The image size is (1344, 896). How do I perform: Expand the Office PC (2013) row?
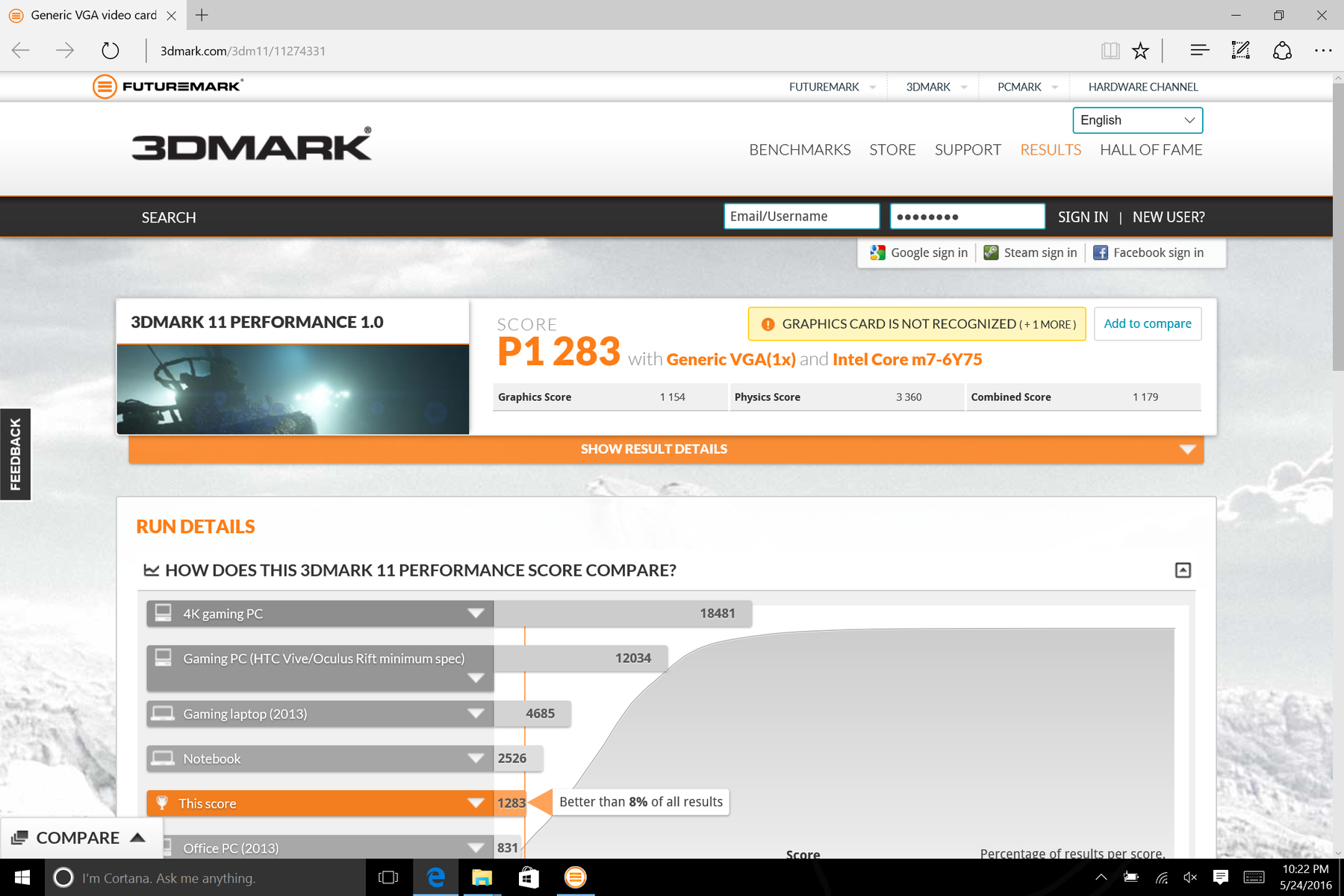click(320, 847)
